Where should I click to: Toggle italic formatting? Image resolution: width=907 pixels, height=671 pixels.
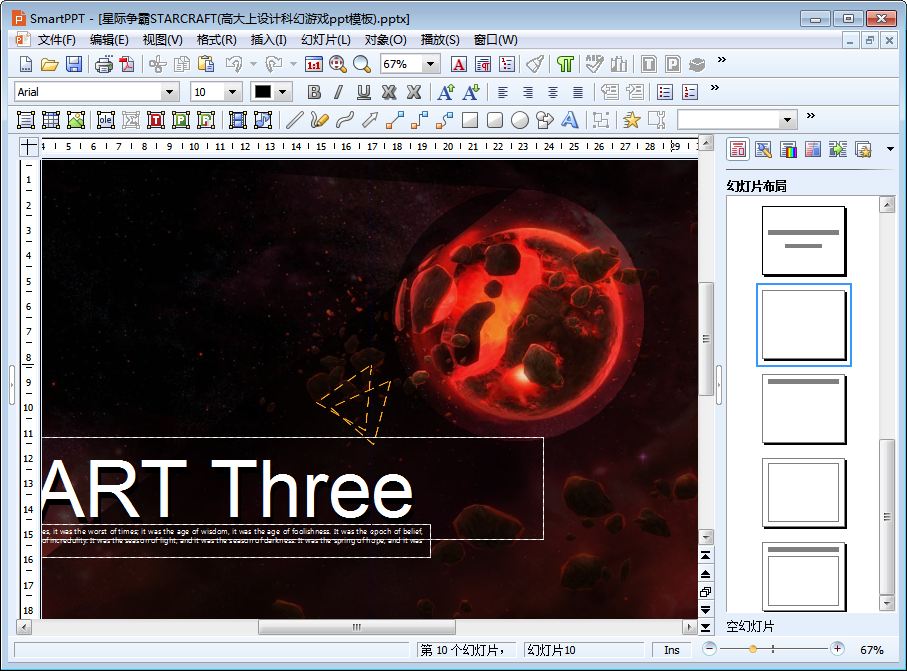[338, 92]
